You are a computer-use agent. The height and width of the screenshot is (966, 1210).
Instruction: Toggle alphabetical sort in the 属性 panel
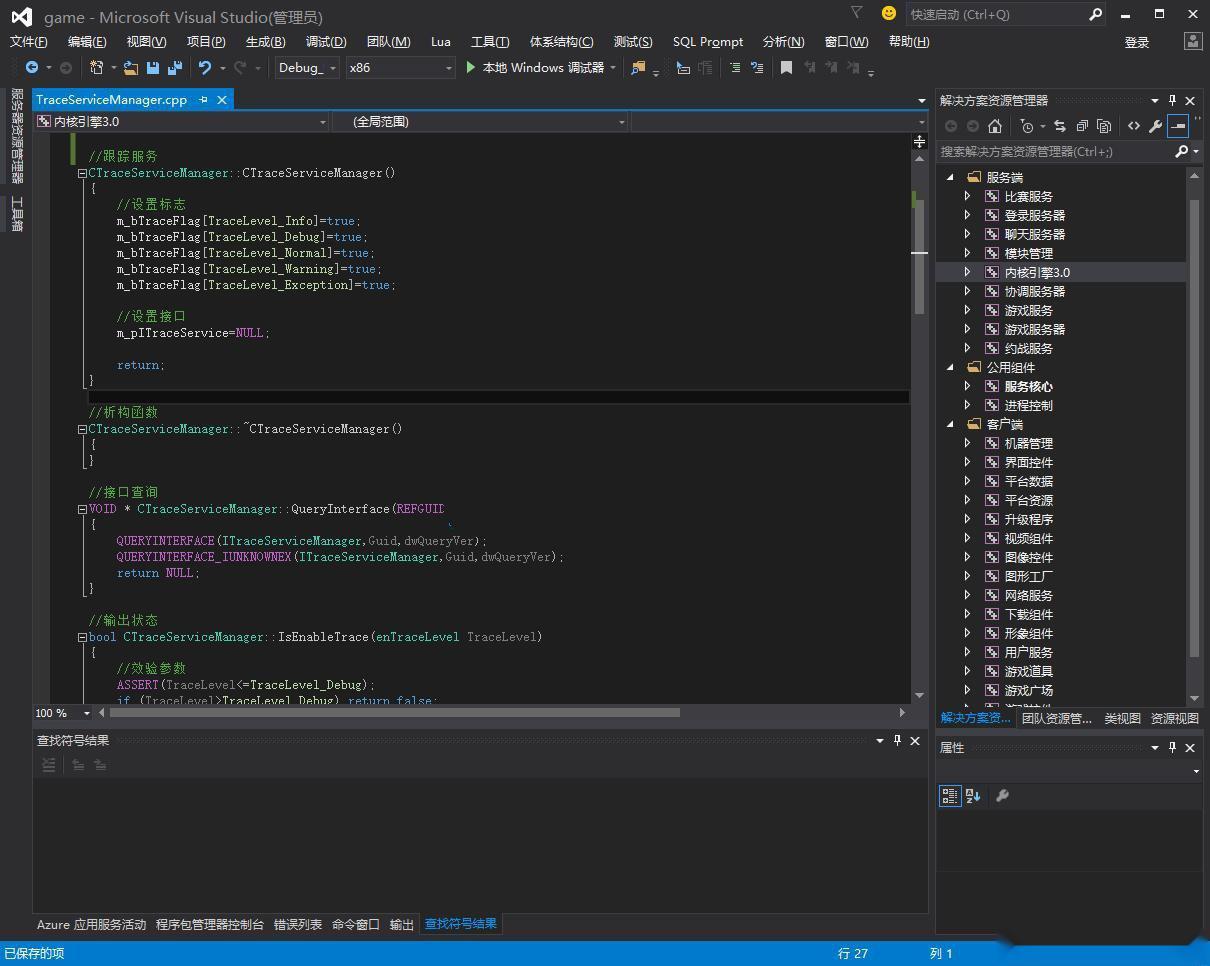tap(973, 796)
